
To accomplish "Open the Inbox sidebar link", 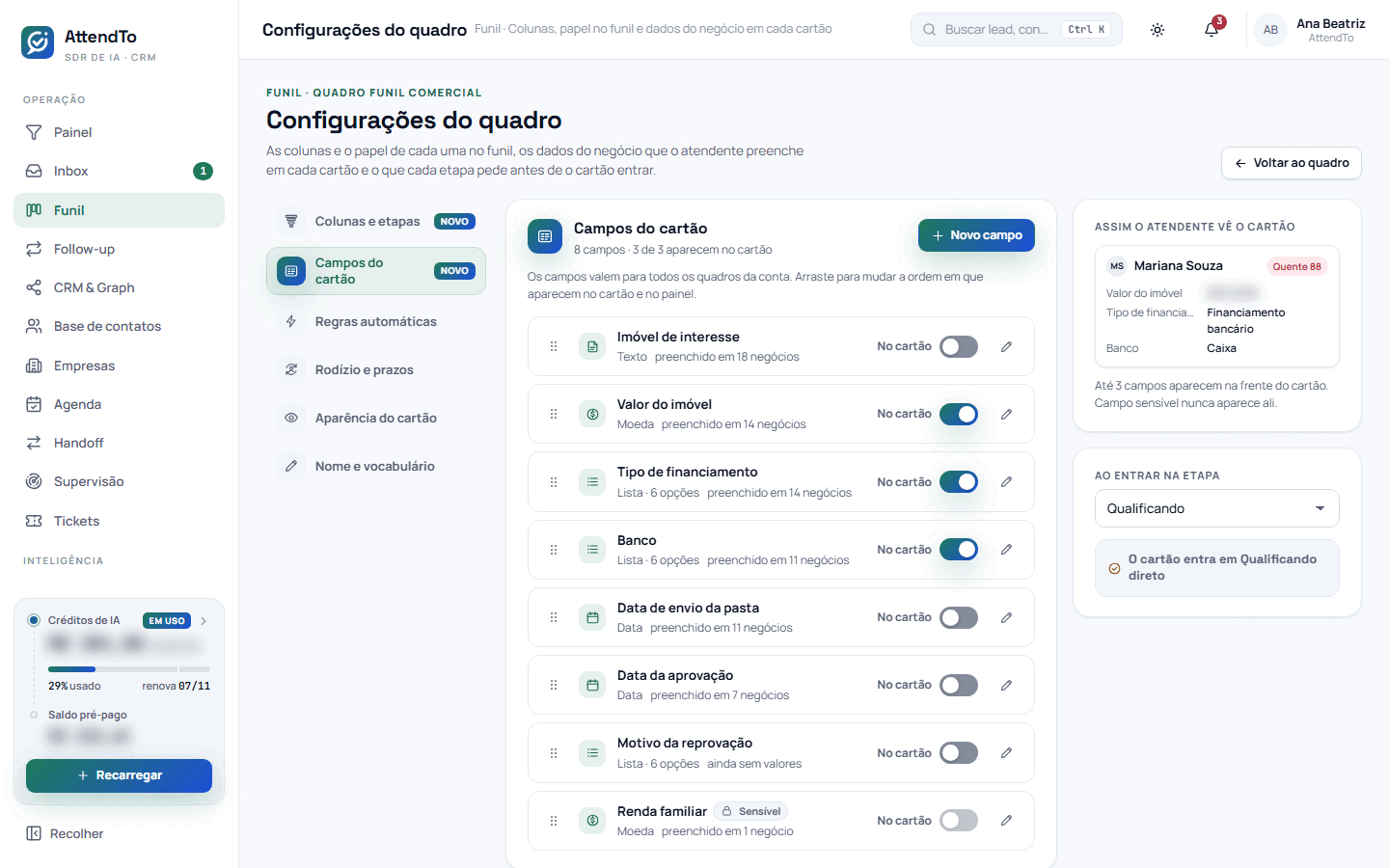I will [119, 171].
